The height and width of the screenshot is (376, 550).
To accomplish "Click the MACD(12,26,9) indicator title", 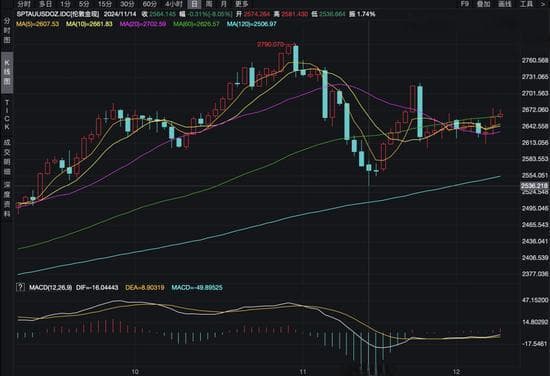I will tap(51, 288).
